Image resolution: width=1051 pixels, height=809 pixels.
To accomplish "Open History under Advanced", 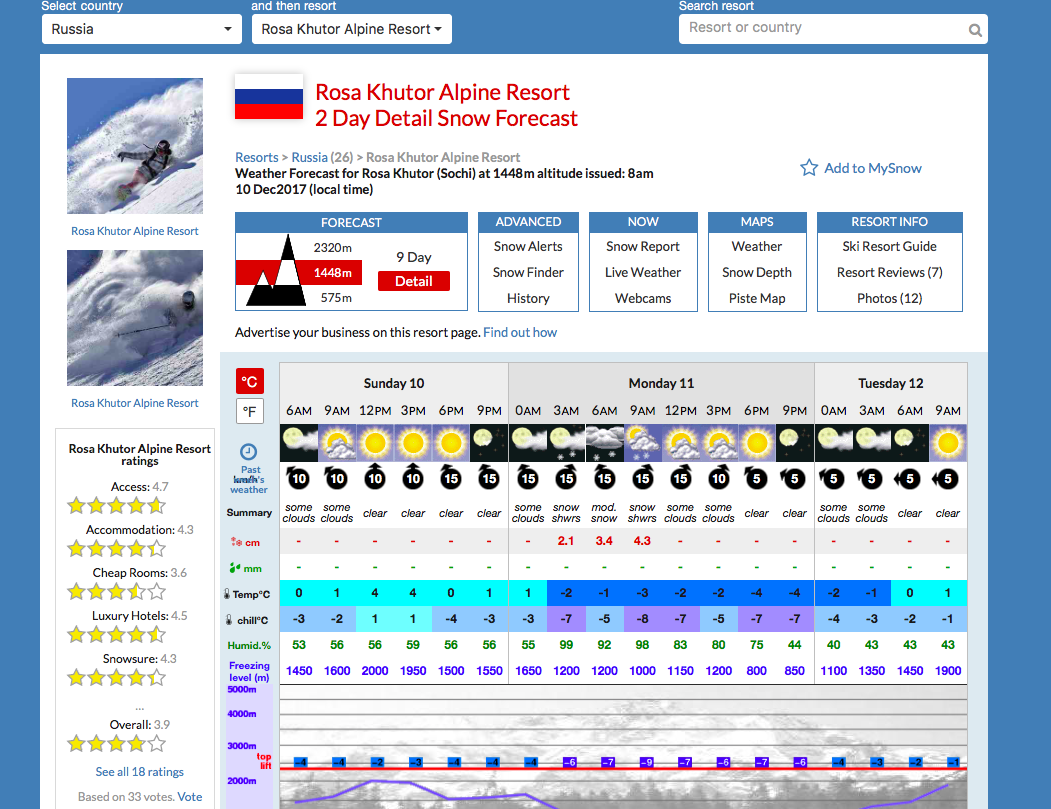I will click(528, 298).
